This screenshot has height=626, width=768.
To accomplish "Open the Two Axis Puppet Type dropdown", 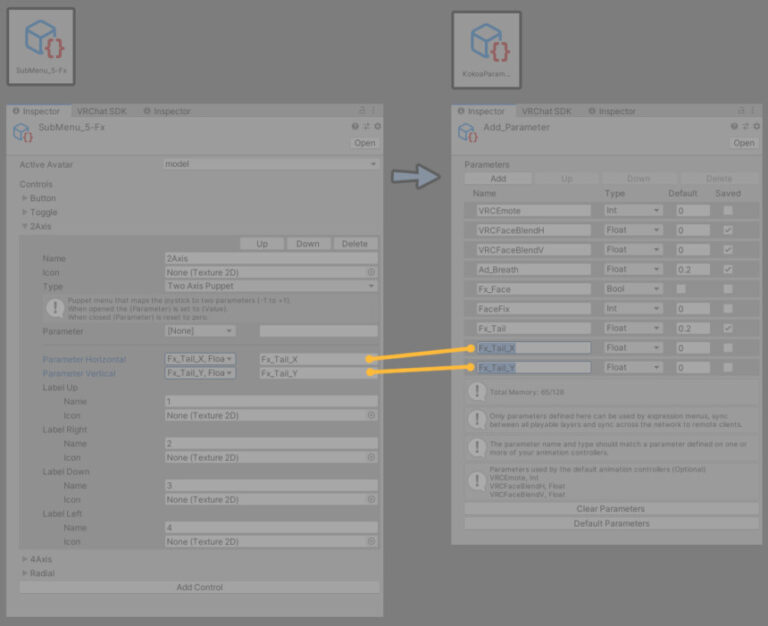I will [x=270, y=286].
